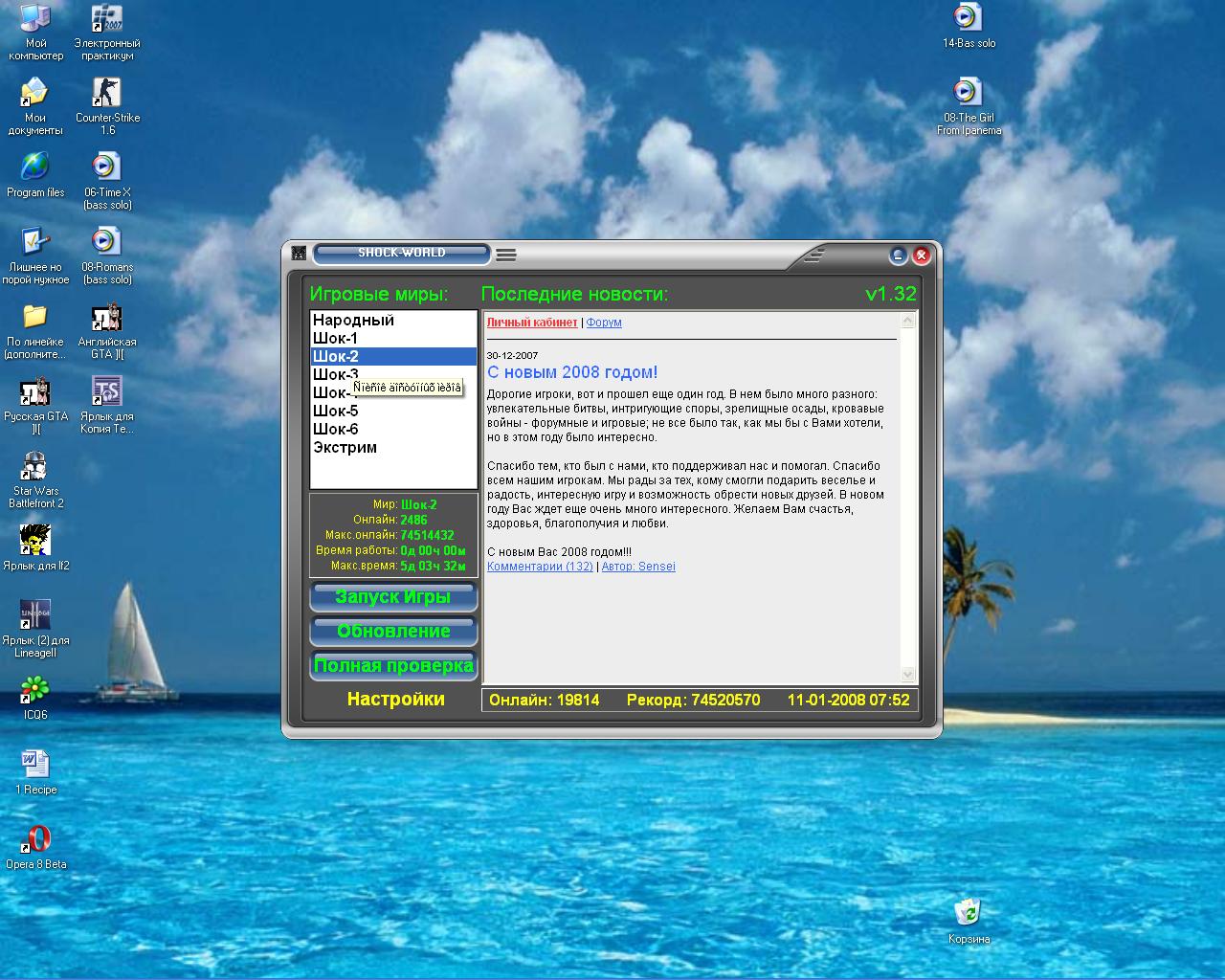The height and width of the screenshot is (980, 1225).
Task: Click the news panel scroll down arrow
Action: [x=908, y=675]
